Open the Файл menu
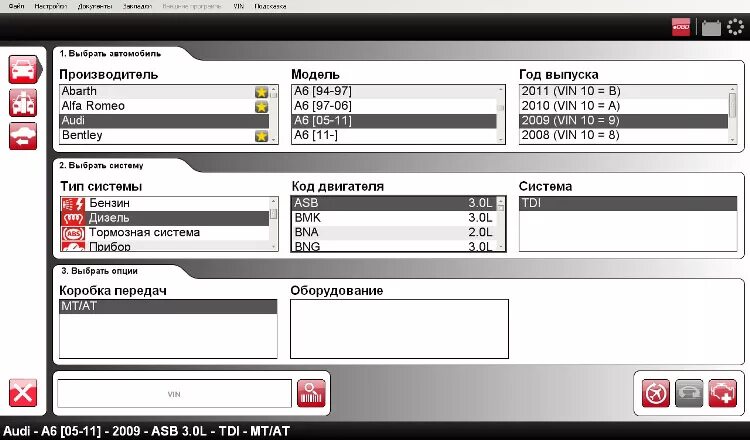Image resolution: width=750 pixels, height=440 pixels. coord(16,6)
